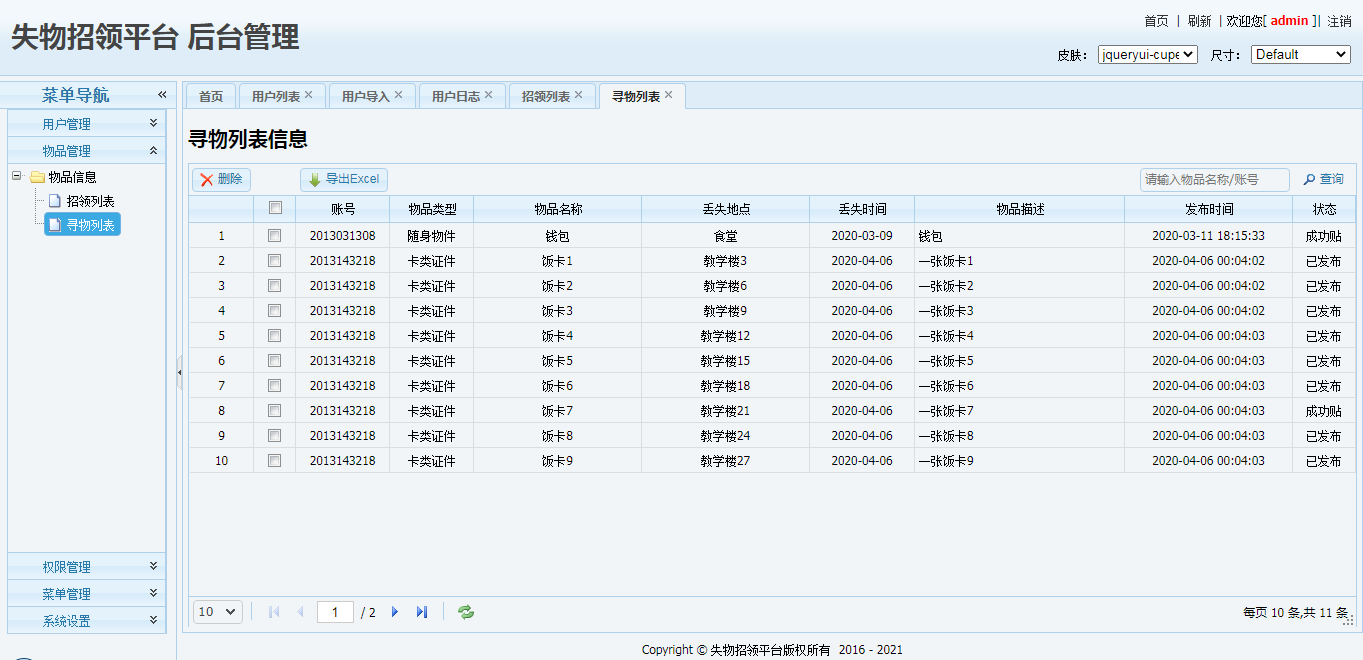Screen dimensions: 1363x660
Task: Close the 用户列表 tab with its X
Action: coord(309,95)
